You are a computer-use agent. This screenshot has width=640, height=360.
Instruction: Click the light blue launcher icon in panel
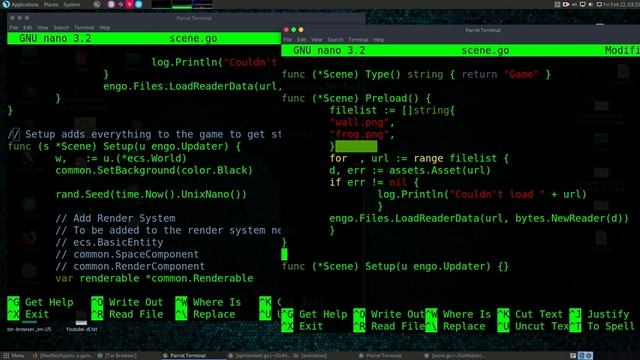[139, 4]
